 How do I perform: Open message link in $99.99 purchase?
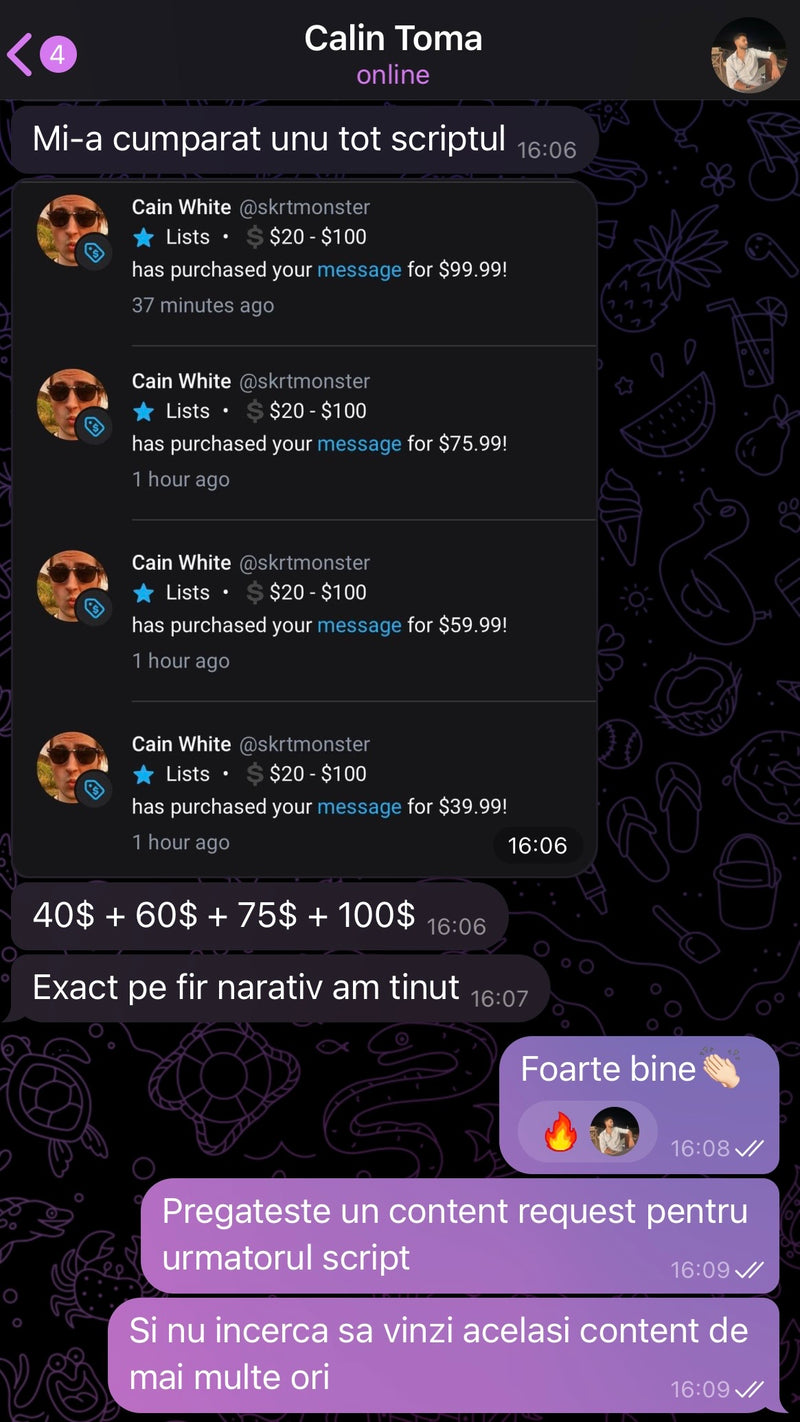pyautogui.click(x=359, y=270)
